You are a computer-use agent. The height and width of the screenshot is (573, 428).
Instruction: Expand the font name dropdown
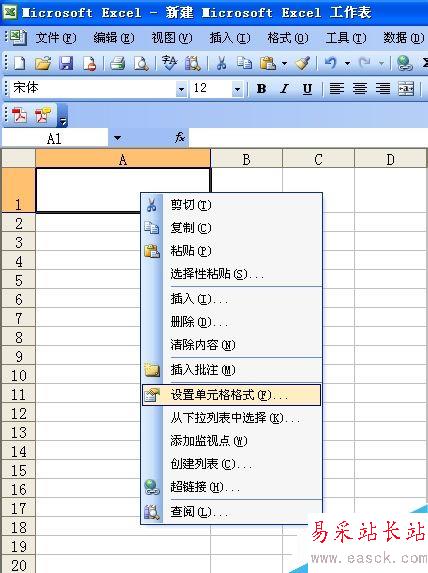[181, 89]
